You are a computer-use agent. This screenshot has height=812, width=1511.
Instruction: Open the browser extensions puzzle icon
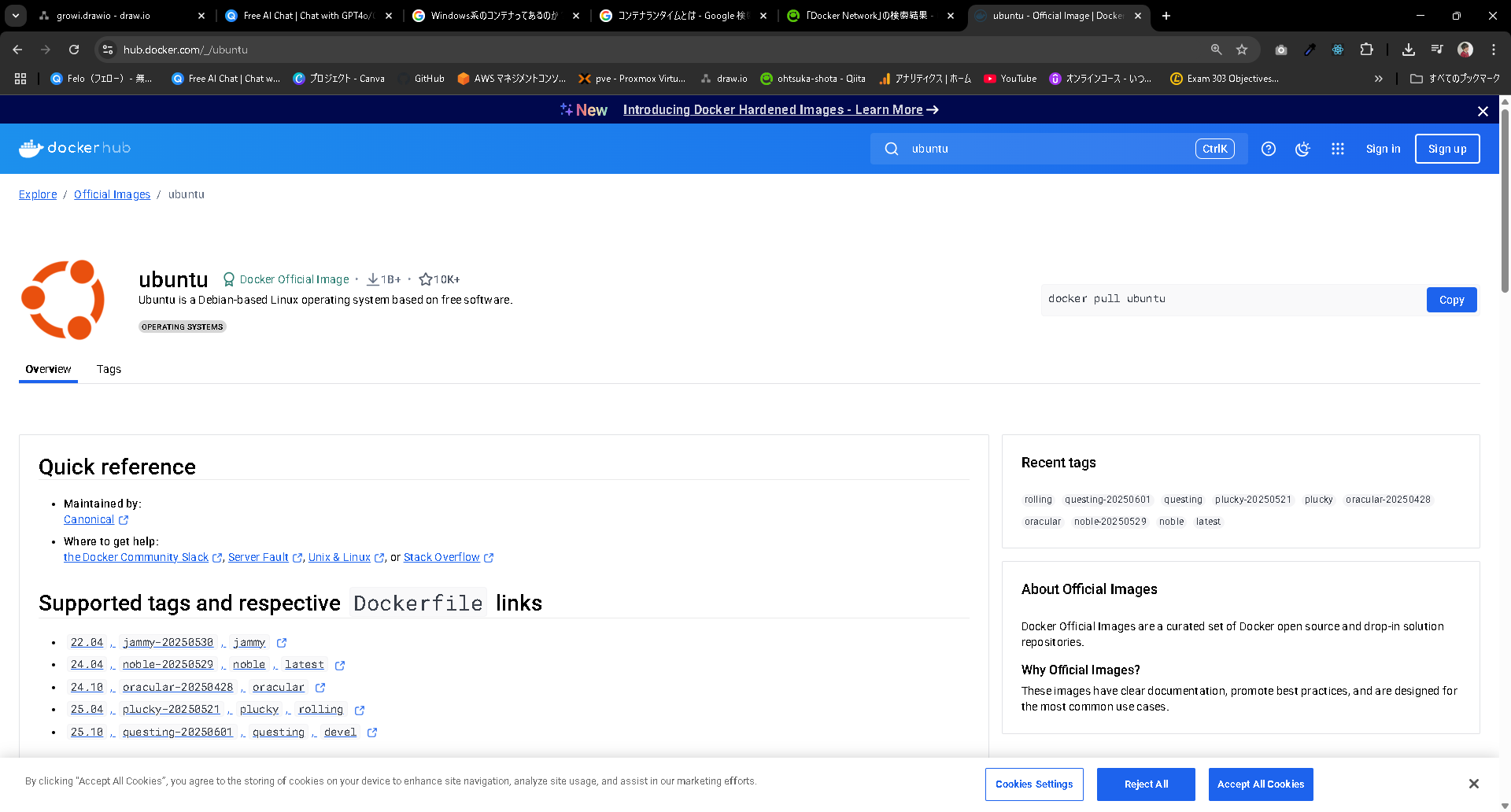1366,50
